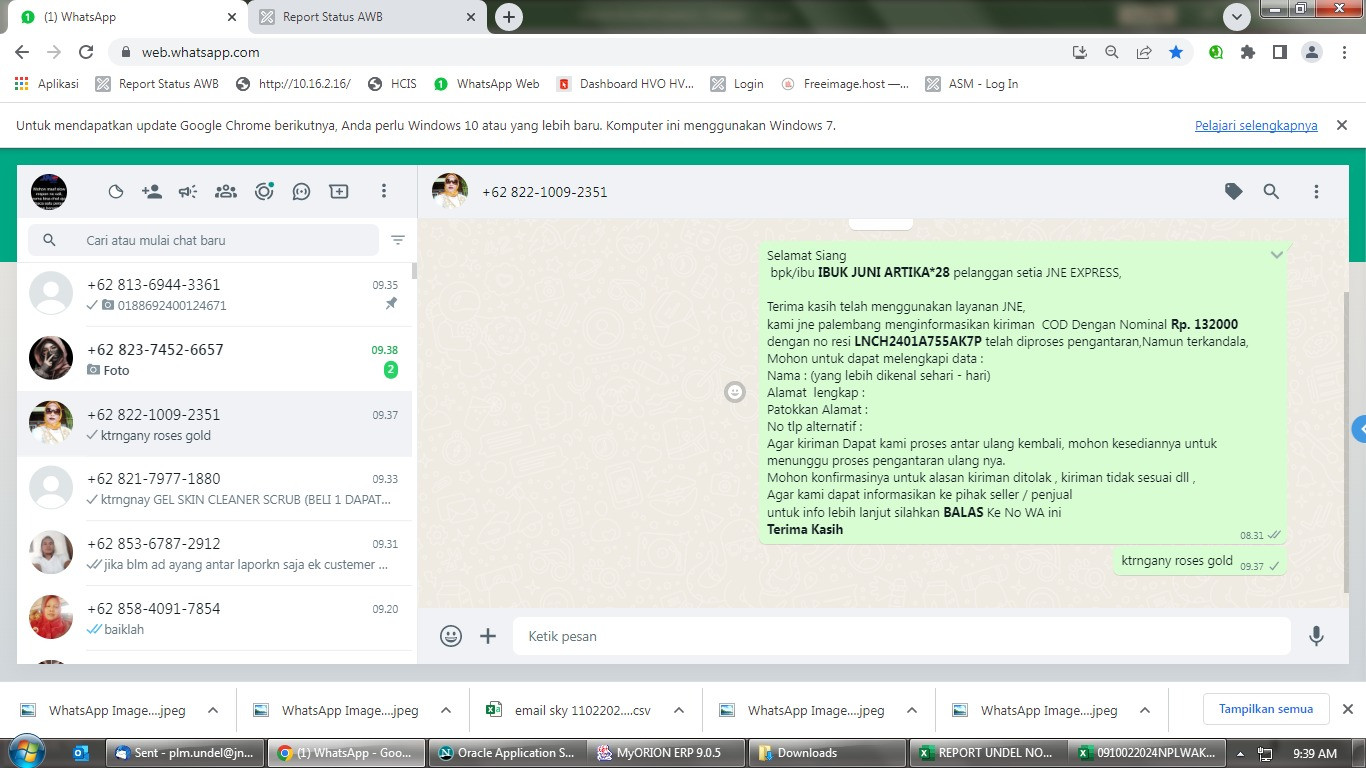Viewport: 1366px width, 768px height.
Task: Click the chat list search field
Action: 204,240
